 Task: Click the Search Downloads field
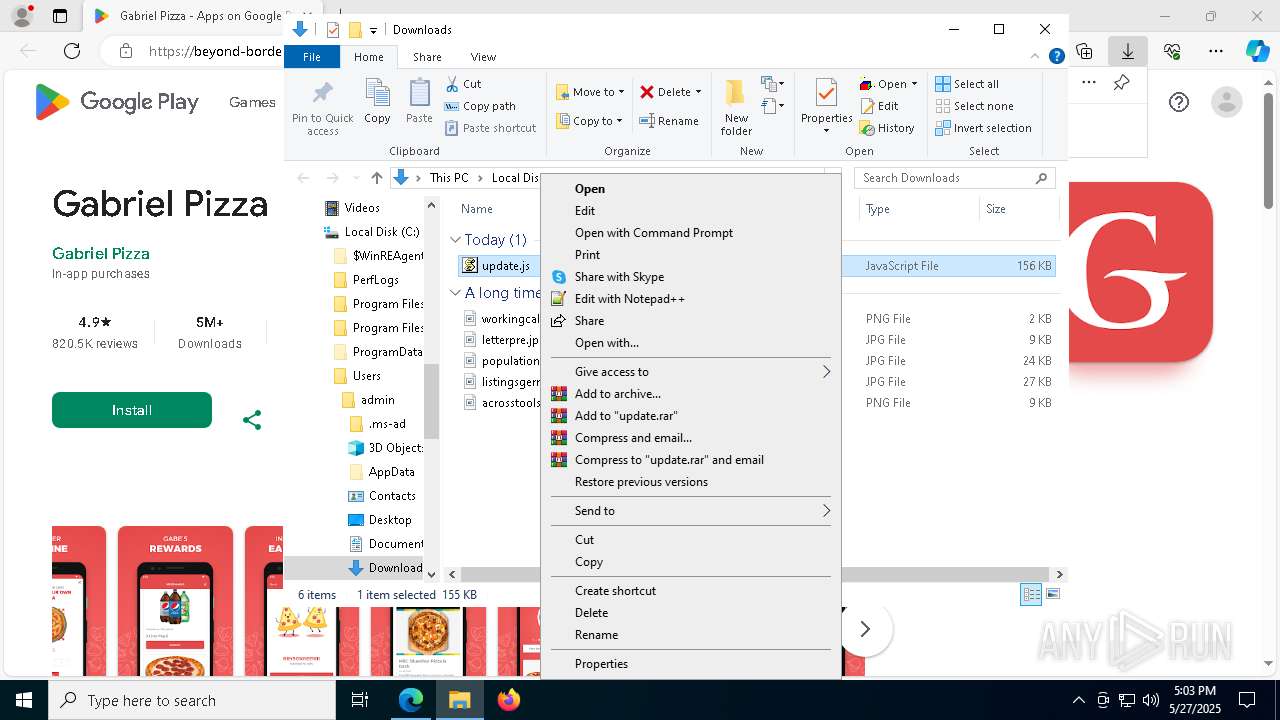click(x=955, y=178)
